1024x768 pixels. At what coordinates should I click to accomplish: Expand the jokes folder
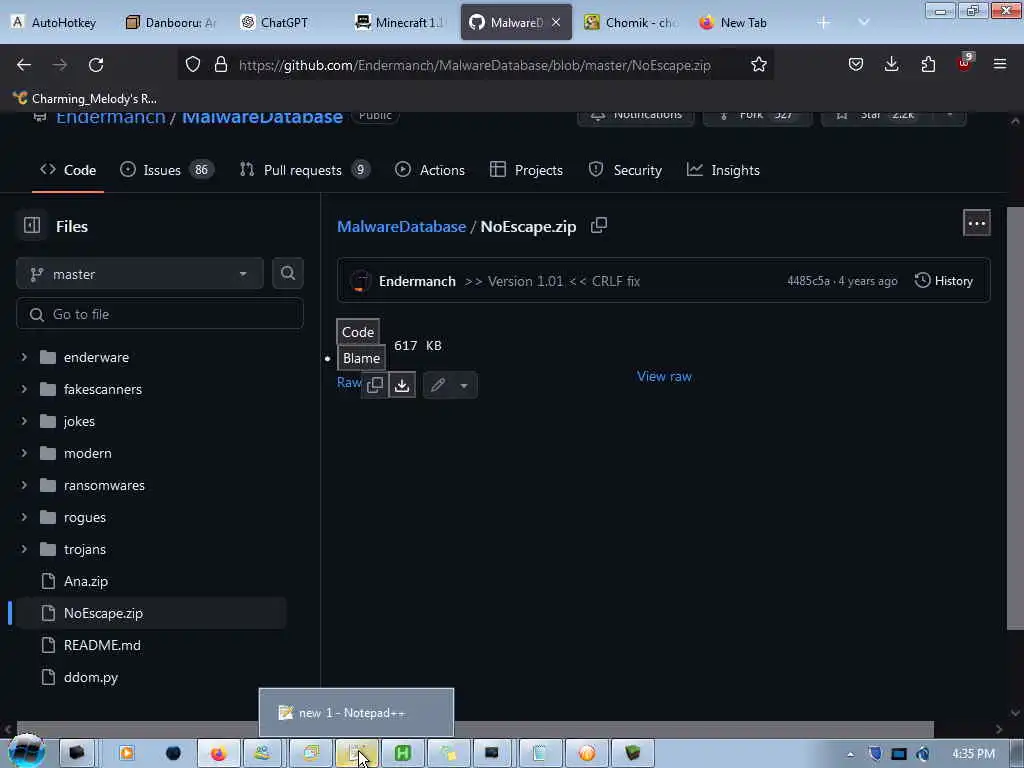click(x=24, y=421)
